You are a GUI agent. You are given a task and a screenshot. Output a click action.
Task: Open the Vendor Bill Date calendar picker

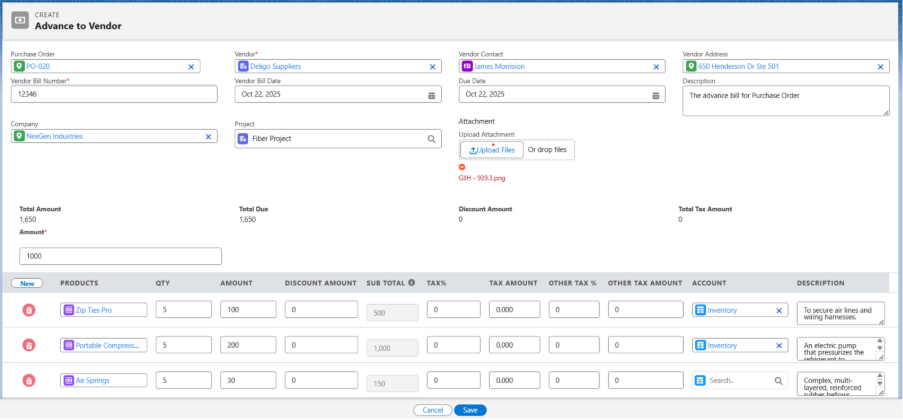point(431,95)
